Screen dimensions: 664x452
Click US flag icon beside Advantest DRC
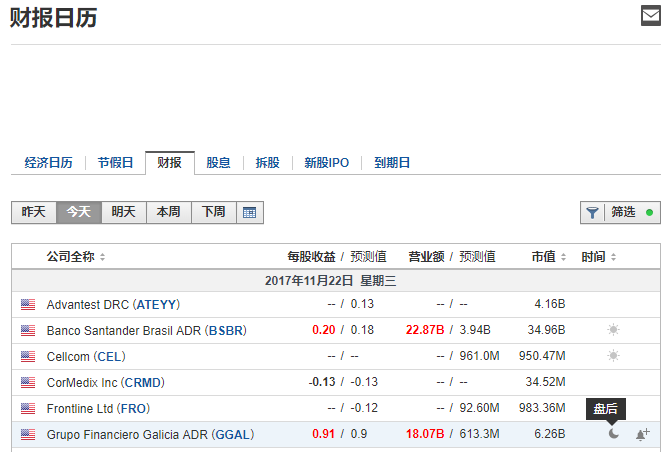(28, 305)
